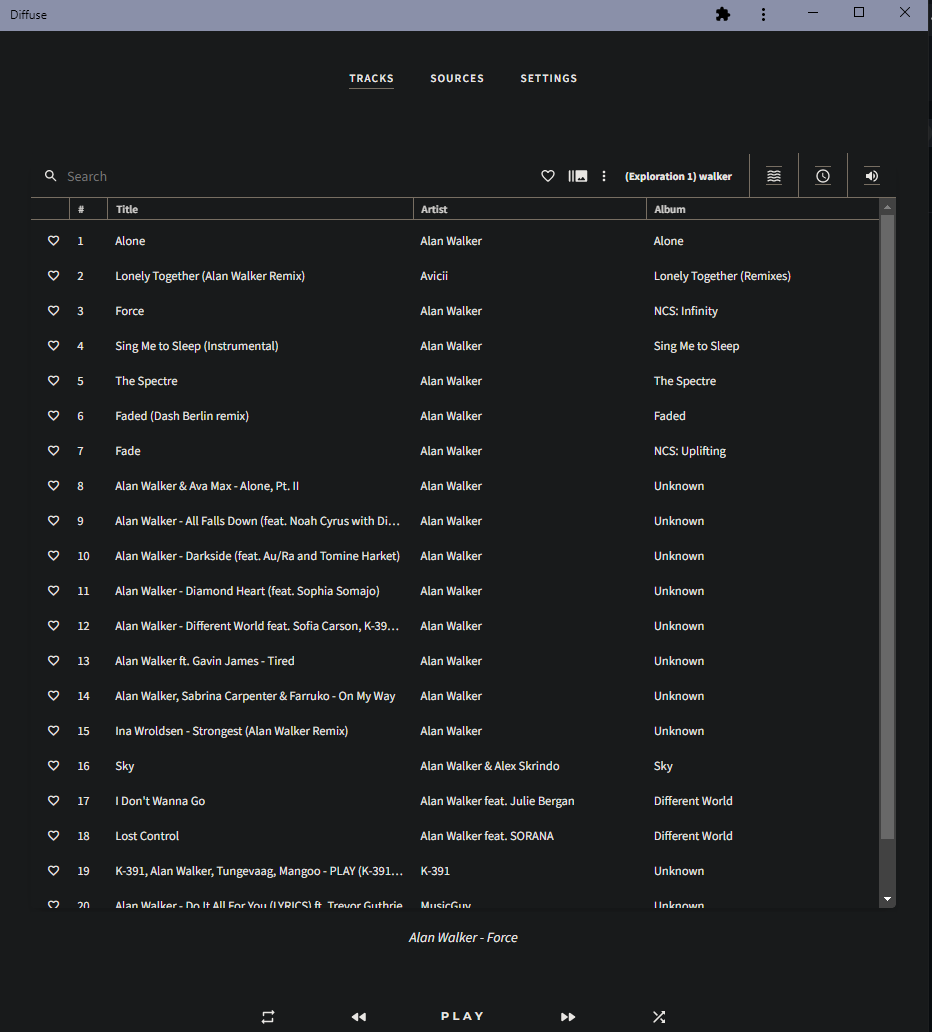Image resolution: width=932 pixels, height=1032 pixels.
Task: Toggle repeat playback
Action: point(268,1017)
